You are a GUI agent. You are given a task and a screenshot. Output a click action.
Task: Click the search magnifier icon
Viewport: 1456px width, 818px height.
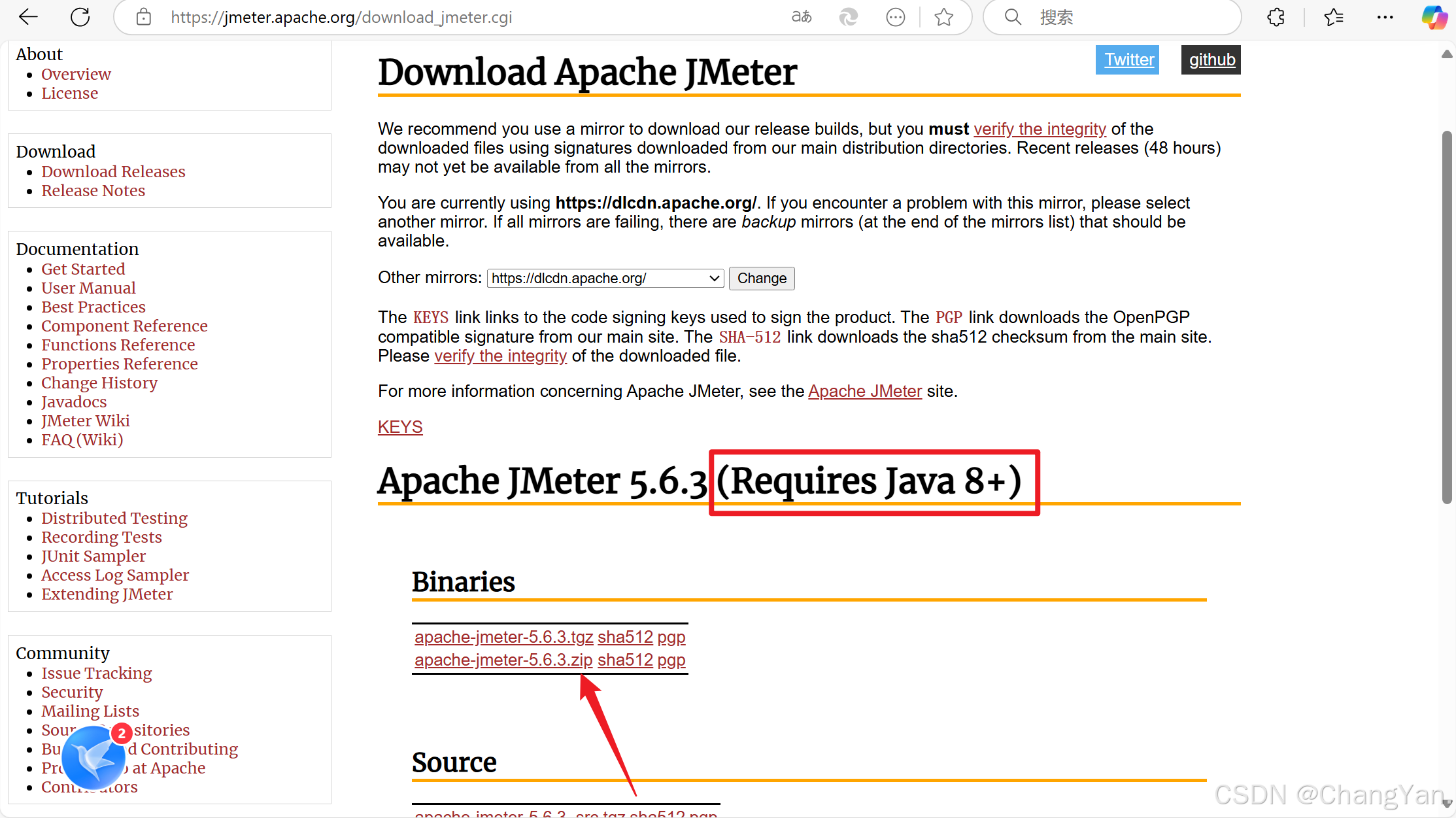tap(1013, 17)
